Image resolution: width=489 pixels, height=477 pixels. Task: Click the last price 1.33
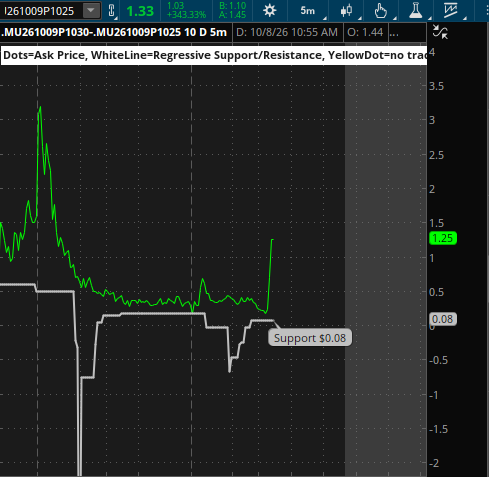140,11
